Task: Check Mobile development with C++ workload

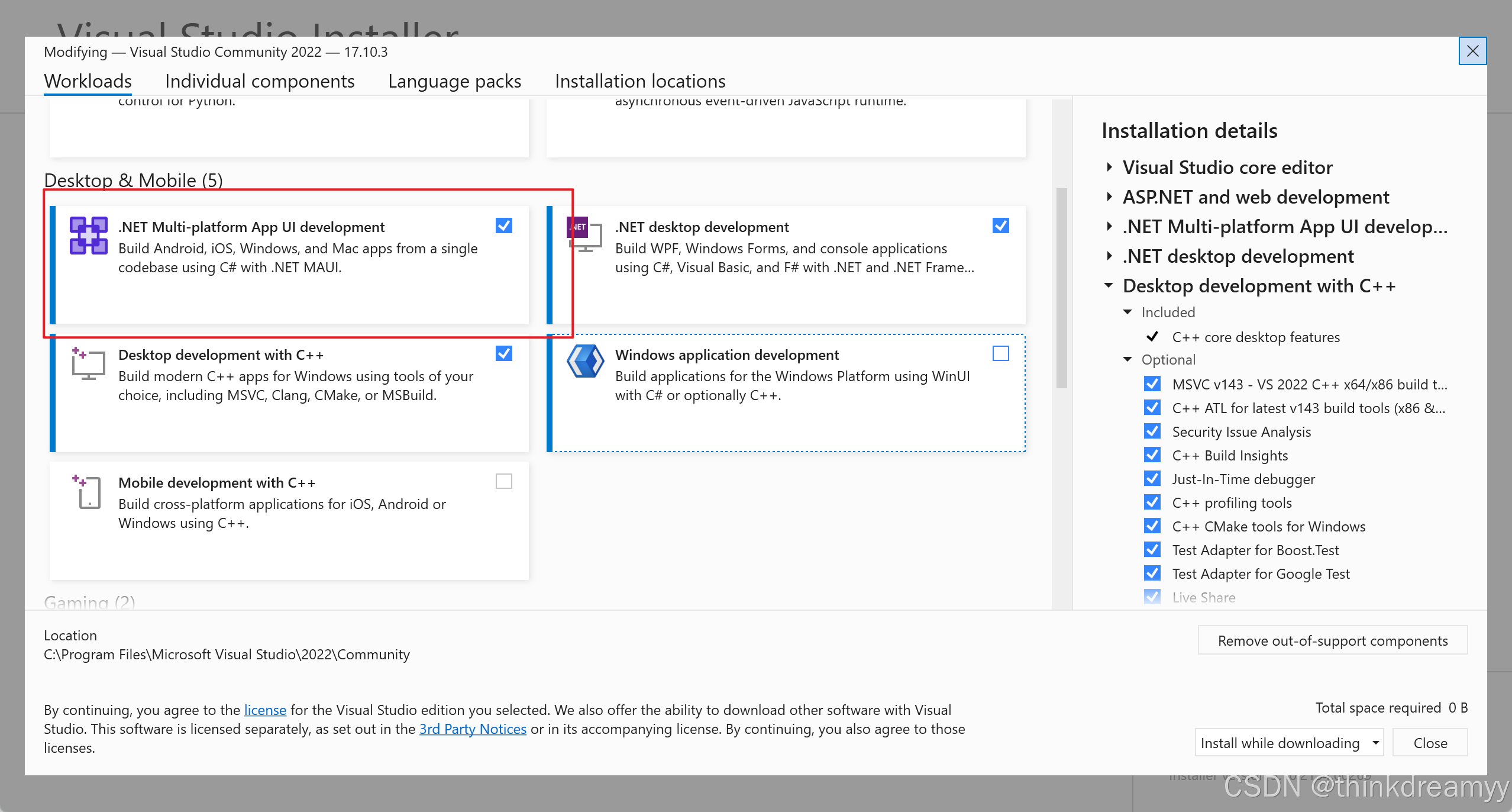Action: (504, 481)
